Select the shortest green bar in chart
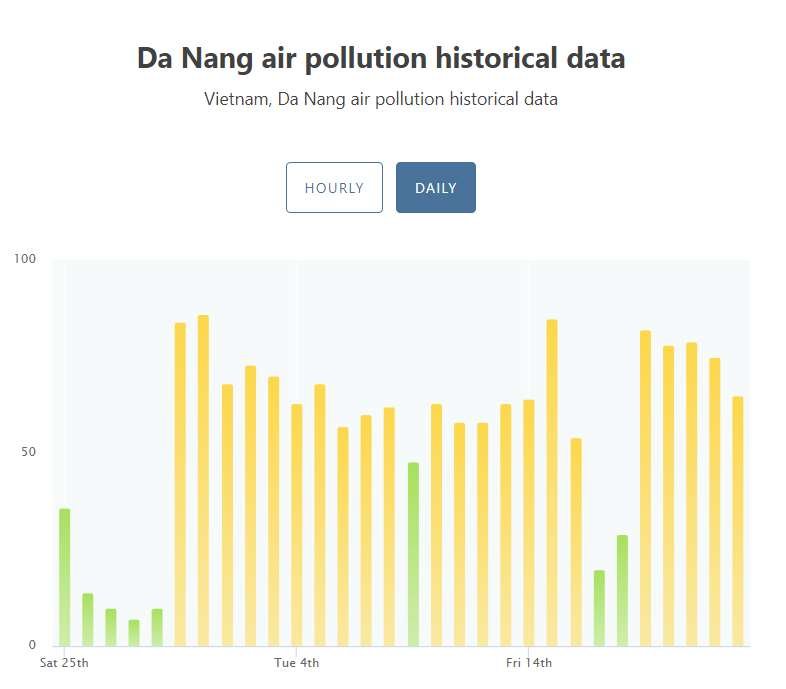Screen dimensions: 786x689 134,633
